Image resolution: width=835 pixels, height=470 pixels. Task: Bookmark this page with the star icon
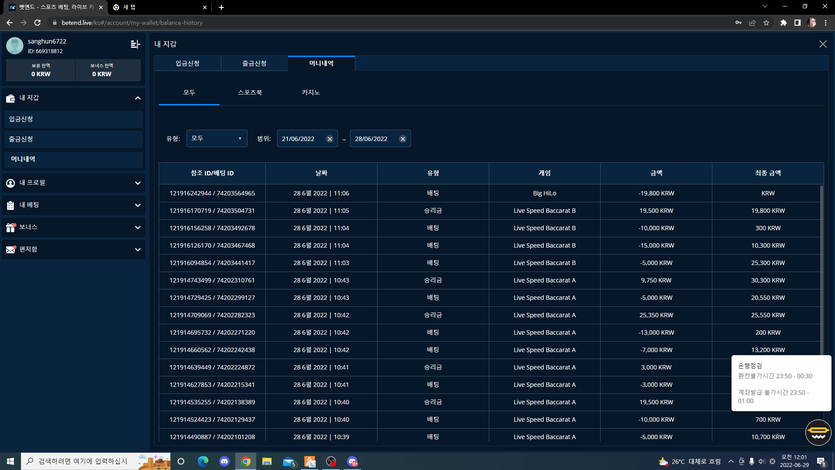coord(766,23)
